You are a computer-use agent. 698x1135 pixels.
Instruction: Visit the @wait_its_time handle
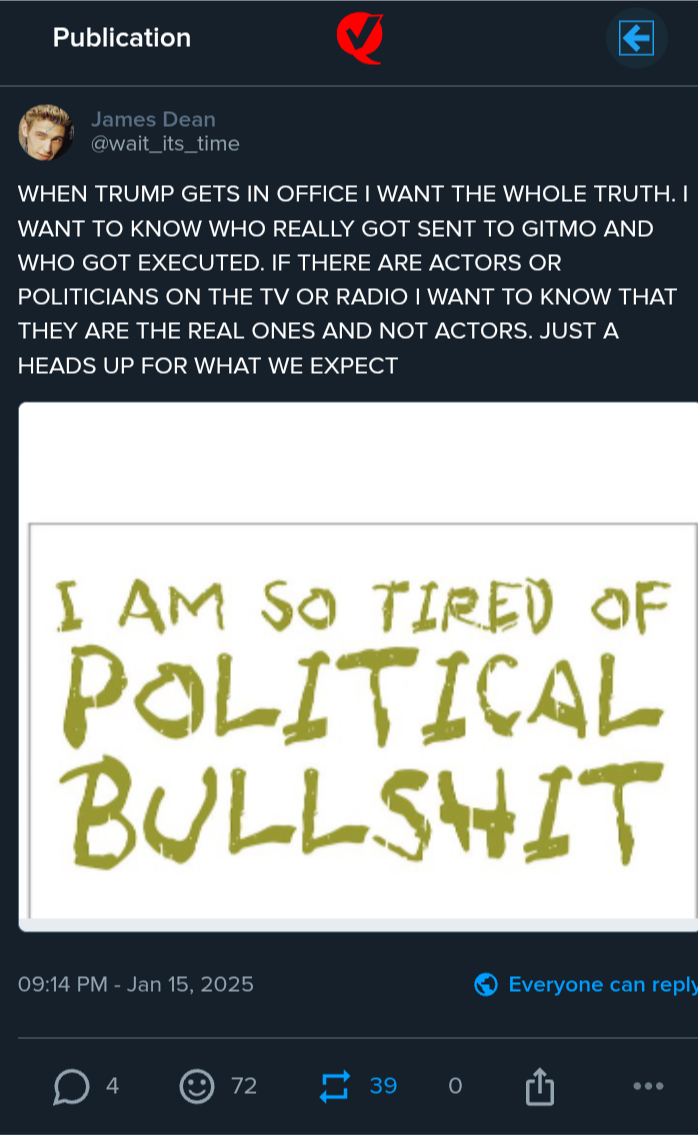point(165,143)
